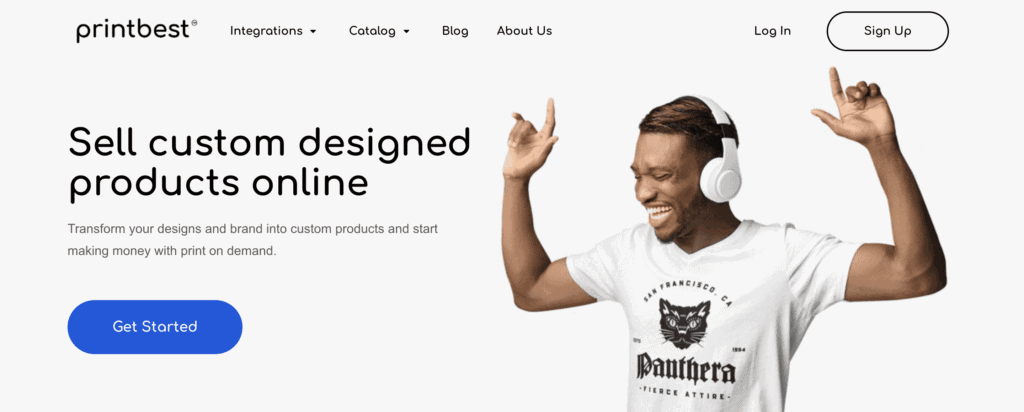This screenshot has height=412, width=1024.
Task: Click the black cat graphic on the t-shirt
Action: click(684, 323)
